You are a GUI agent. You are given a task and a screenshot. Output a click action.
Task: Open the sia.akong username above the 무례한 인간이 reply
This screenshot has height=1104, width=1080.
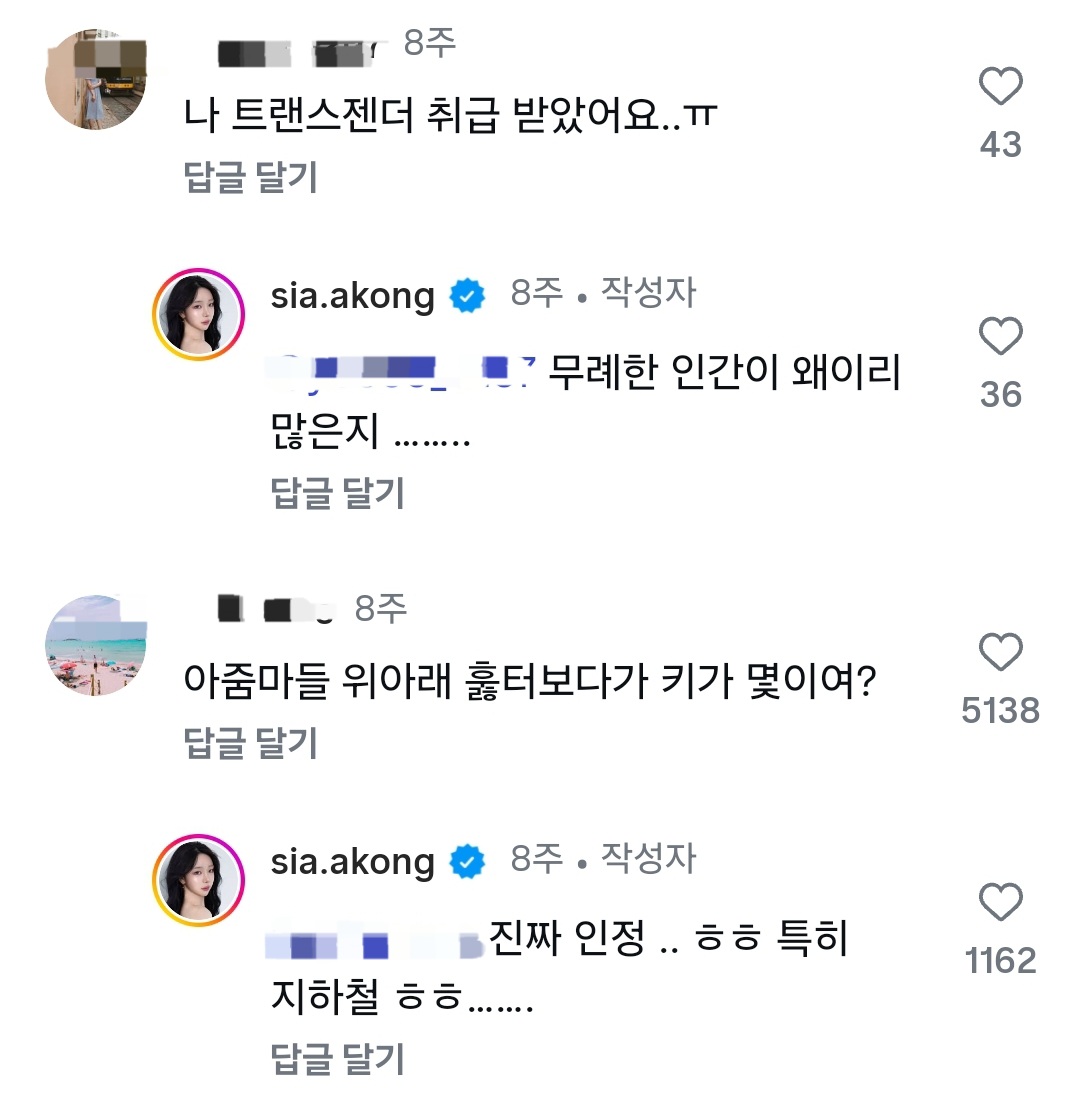tap(352, 297)
